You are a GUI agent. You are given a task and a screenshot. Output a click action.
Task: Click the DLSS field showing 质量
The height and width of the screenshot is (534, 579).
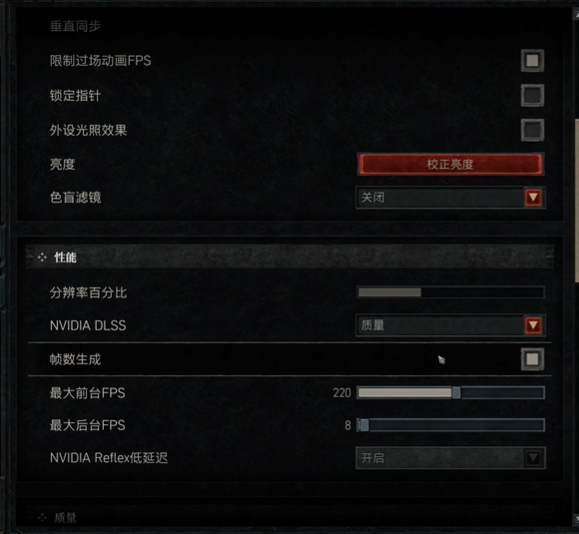[x=450, y=325]
